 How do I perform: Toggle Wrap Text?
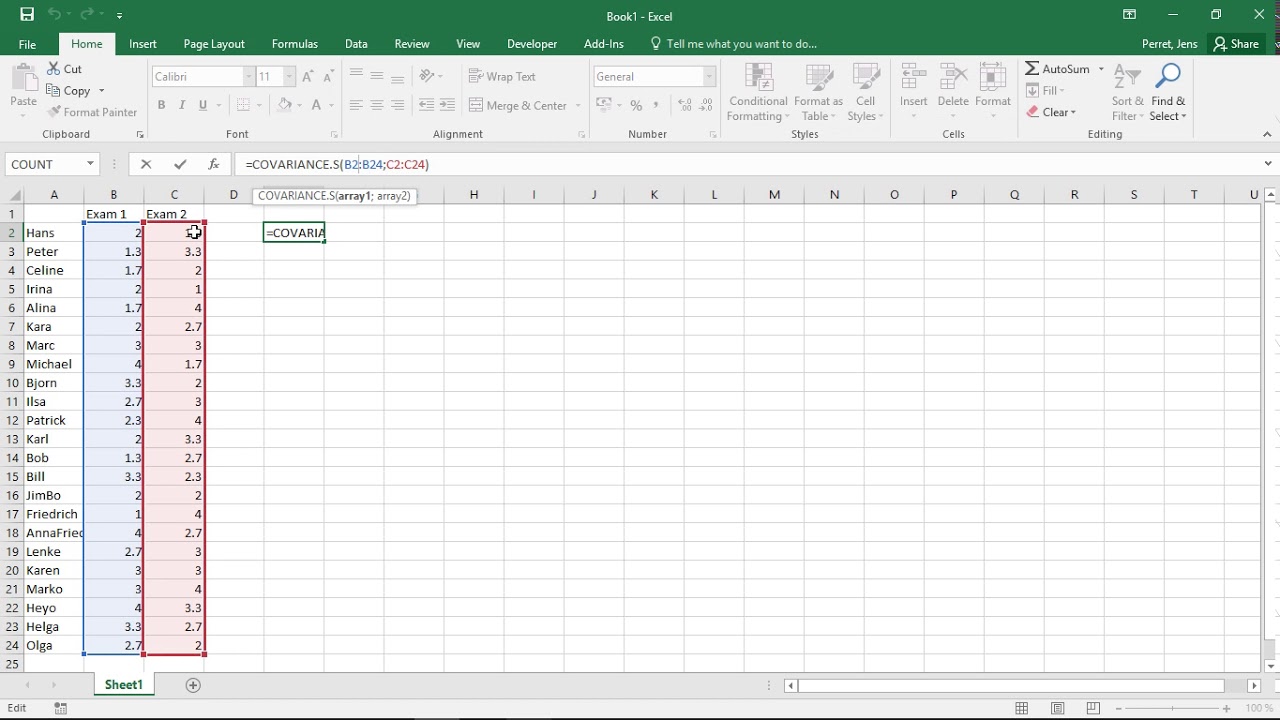click(x=502, y=77)
